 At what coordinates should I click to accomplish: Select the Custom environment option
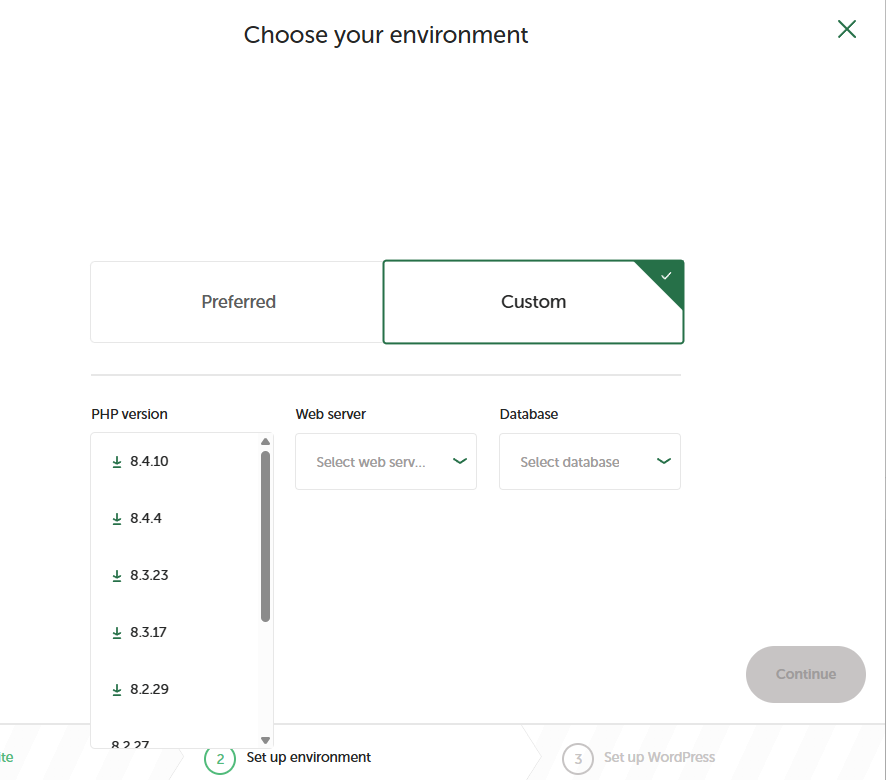pyautogui.click(x=533, y=302)
